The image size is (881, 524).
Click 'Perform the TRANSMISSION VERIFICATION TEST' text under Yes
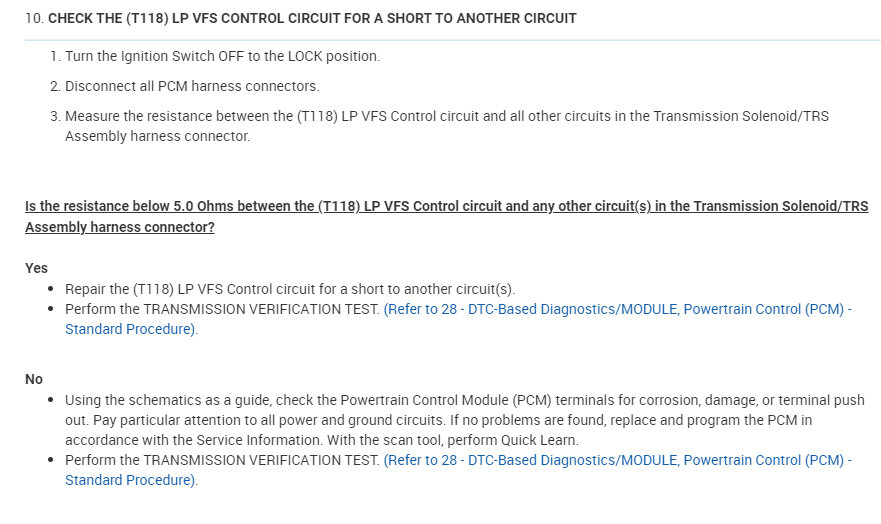[222, 310]
